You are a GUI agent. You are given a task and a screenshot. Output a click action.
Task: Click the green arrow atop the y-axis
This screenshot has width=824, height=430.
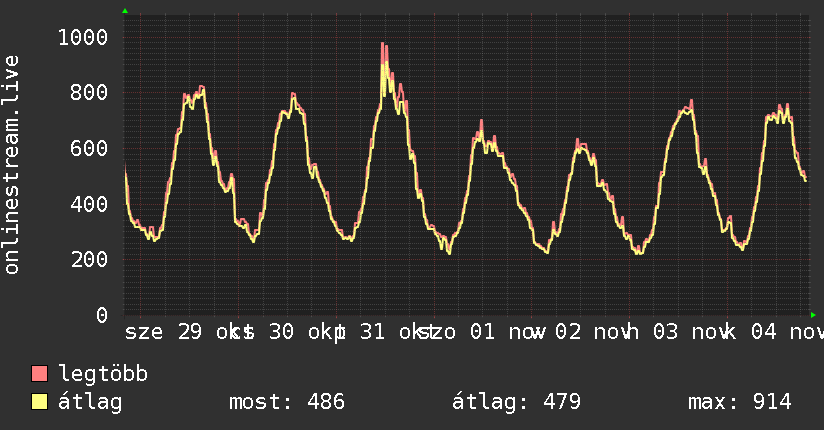125,11
